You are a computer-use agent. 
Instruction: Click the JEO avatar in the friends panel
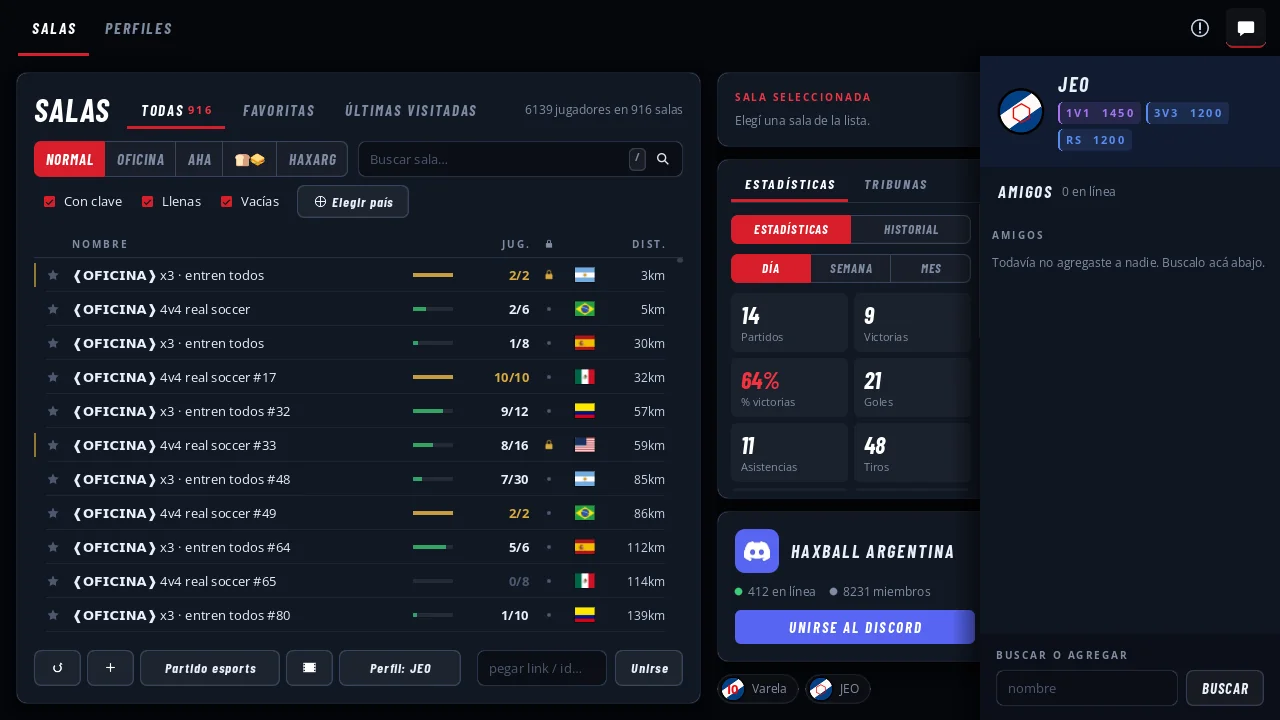coord(1021,112)
